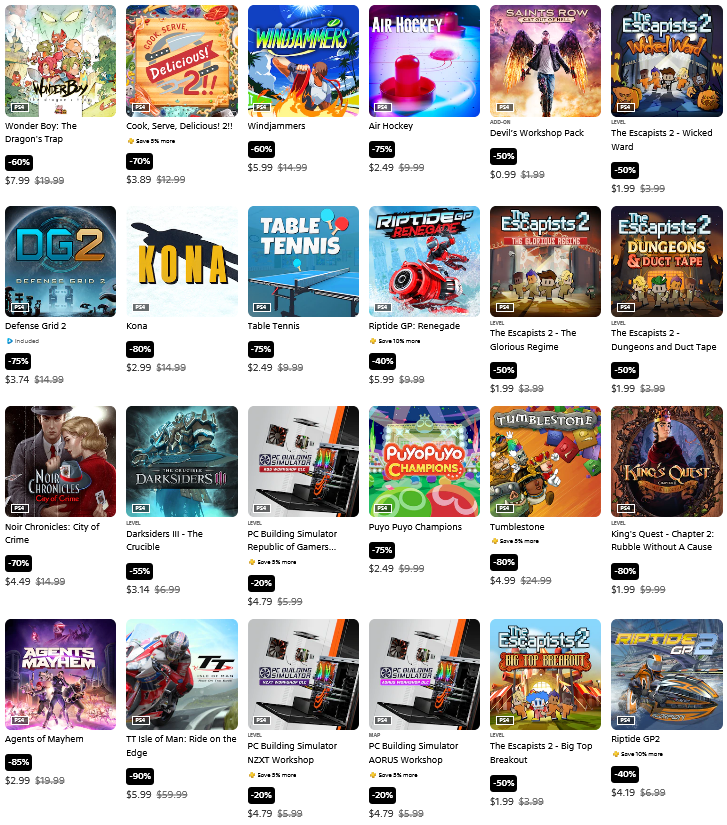This screenshot has height=825, width=727.
Task: Open the Table Tennis game cover
Action: (x=303, y=261)
